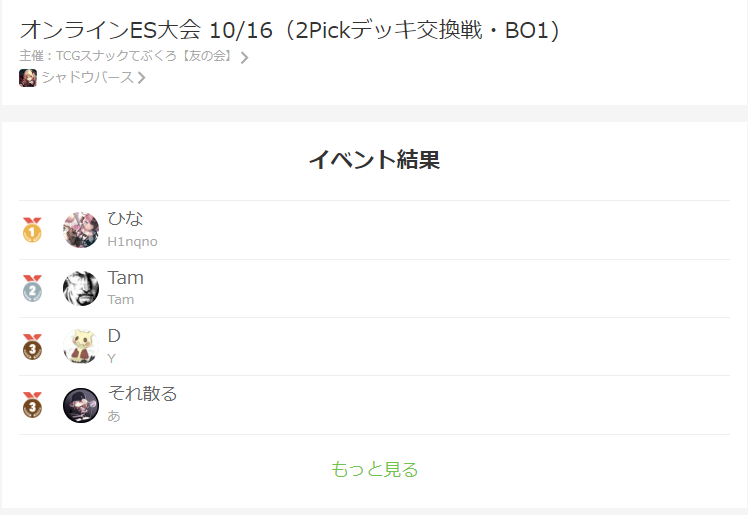View Tam's black and white avatar
748x515 pixels.
coord(81,288)
